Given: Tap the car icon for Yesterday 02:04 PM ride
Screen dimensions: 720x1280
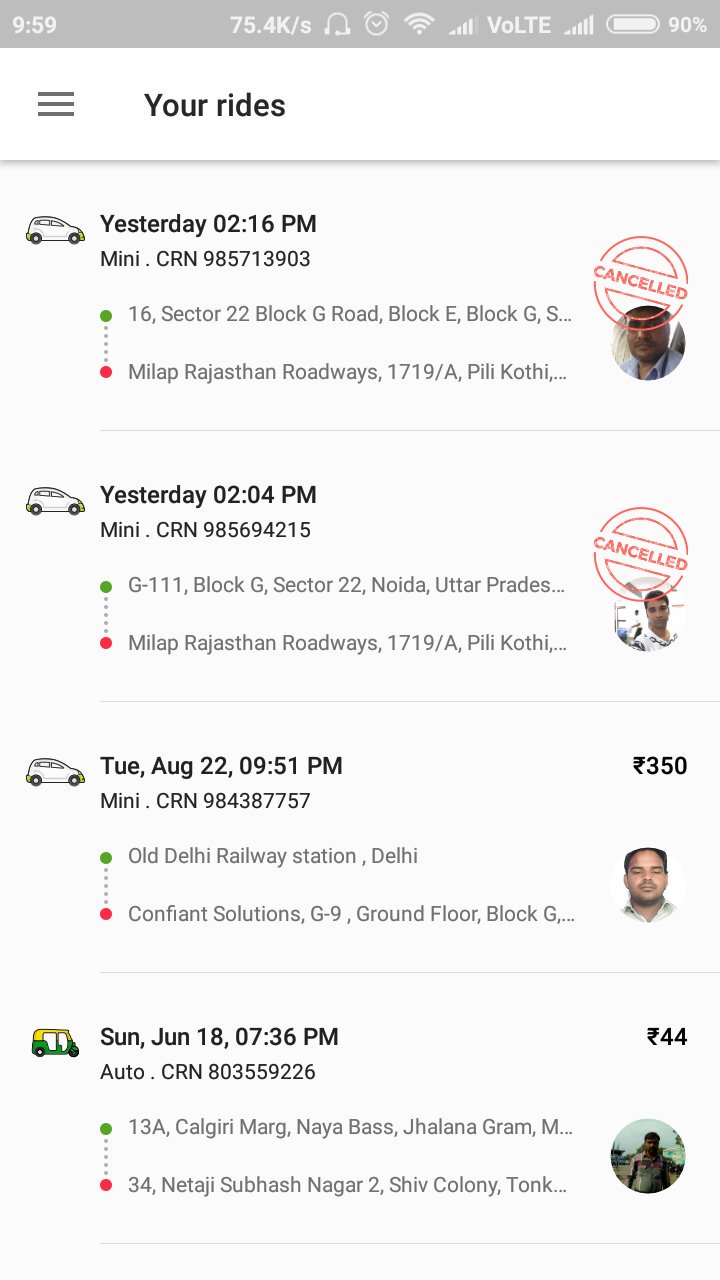Looking at the screenshot, I should [55, 501].
